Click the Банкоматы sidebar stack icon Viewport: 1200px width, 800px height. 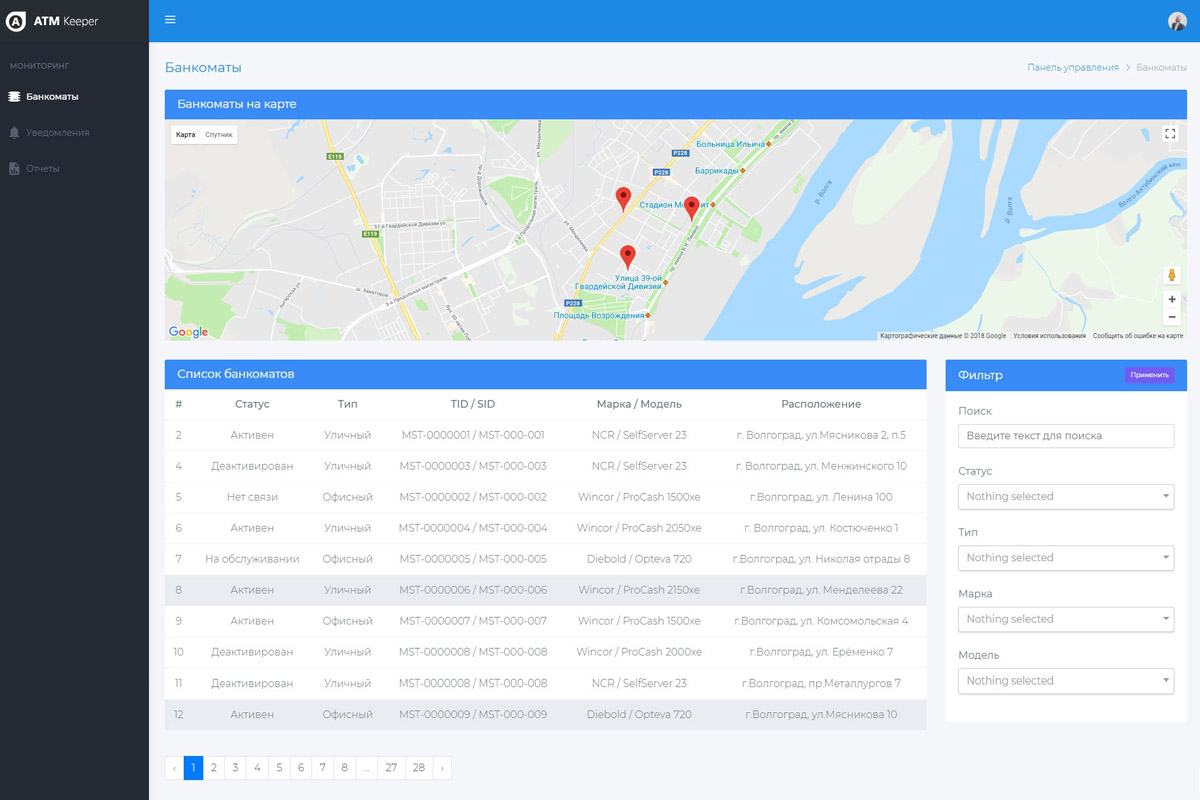pos(14,97)
